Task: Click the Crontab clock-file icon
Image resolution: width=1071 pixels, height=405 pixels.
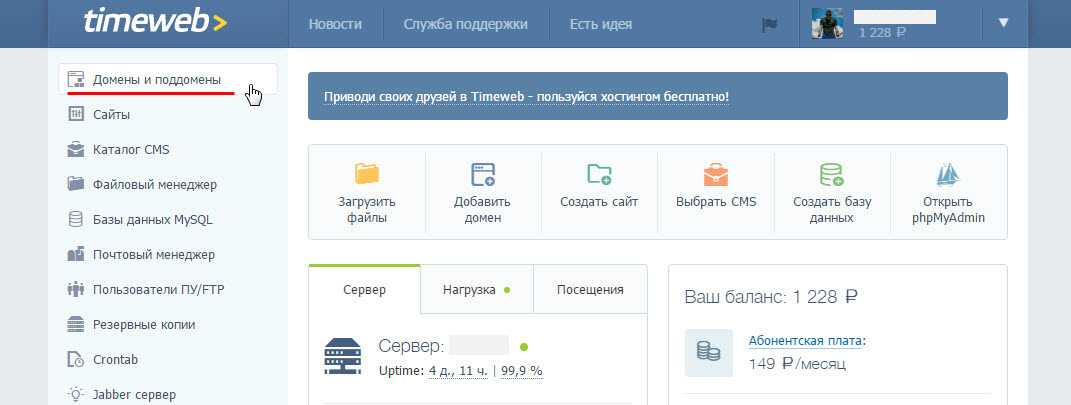Action: (x=76, y=359)
